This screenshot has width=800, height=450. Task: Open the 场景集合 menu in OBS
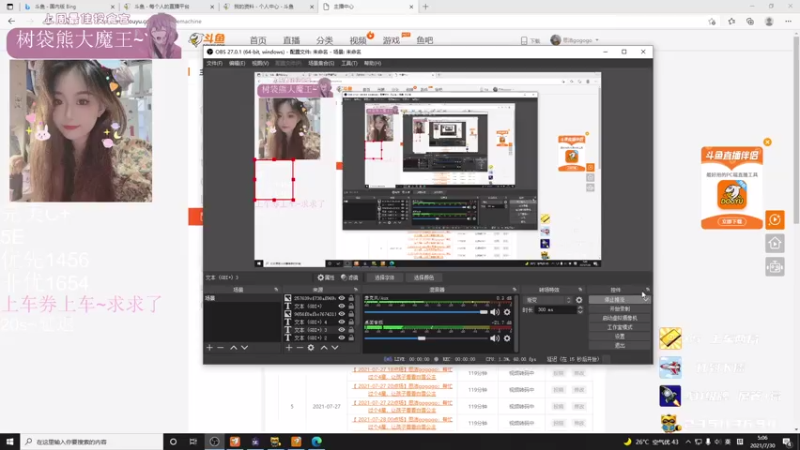(321, 63)
